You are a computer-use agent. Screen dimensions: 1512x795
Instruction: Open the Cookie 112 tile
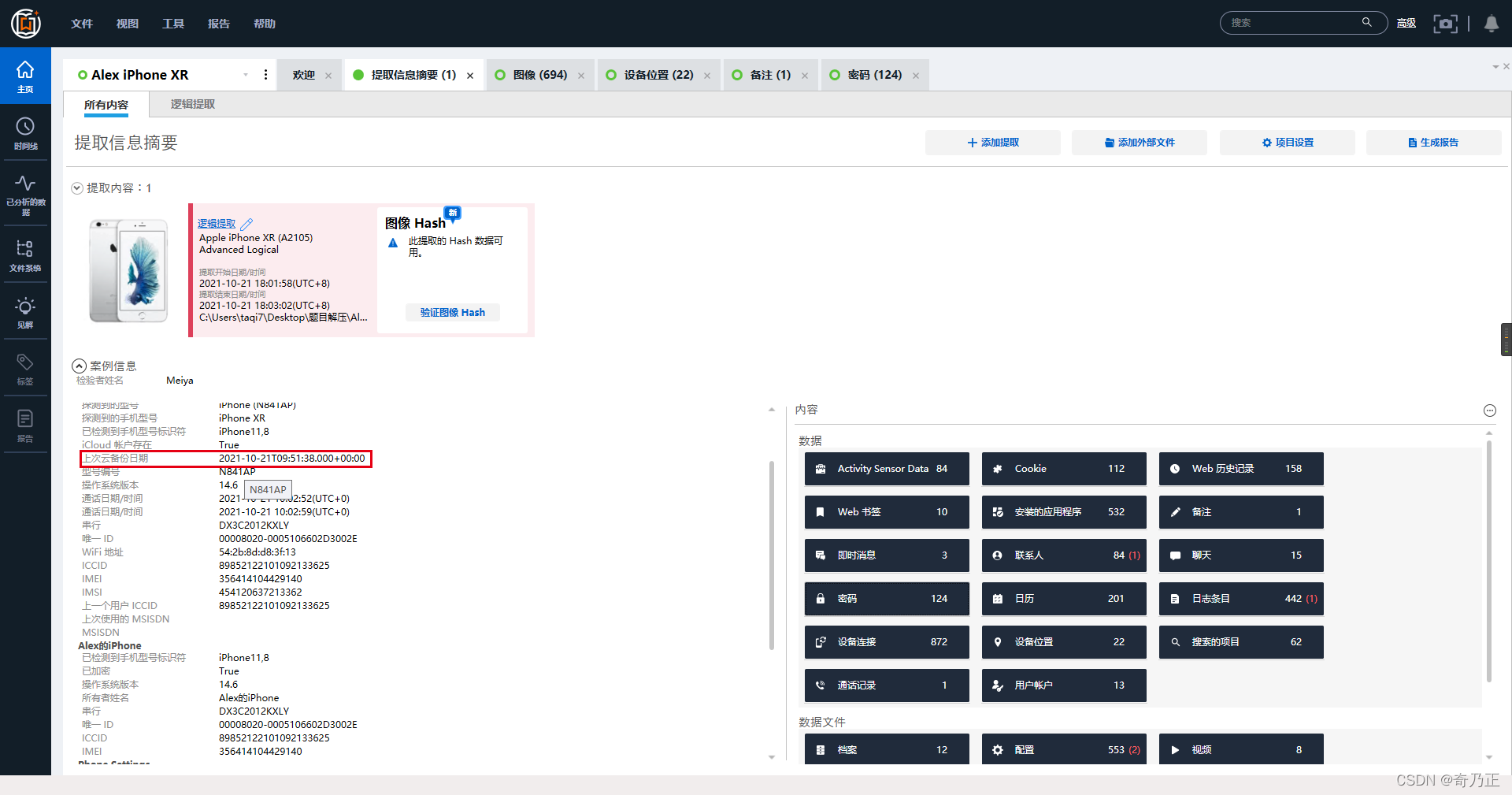1064,469
